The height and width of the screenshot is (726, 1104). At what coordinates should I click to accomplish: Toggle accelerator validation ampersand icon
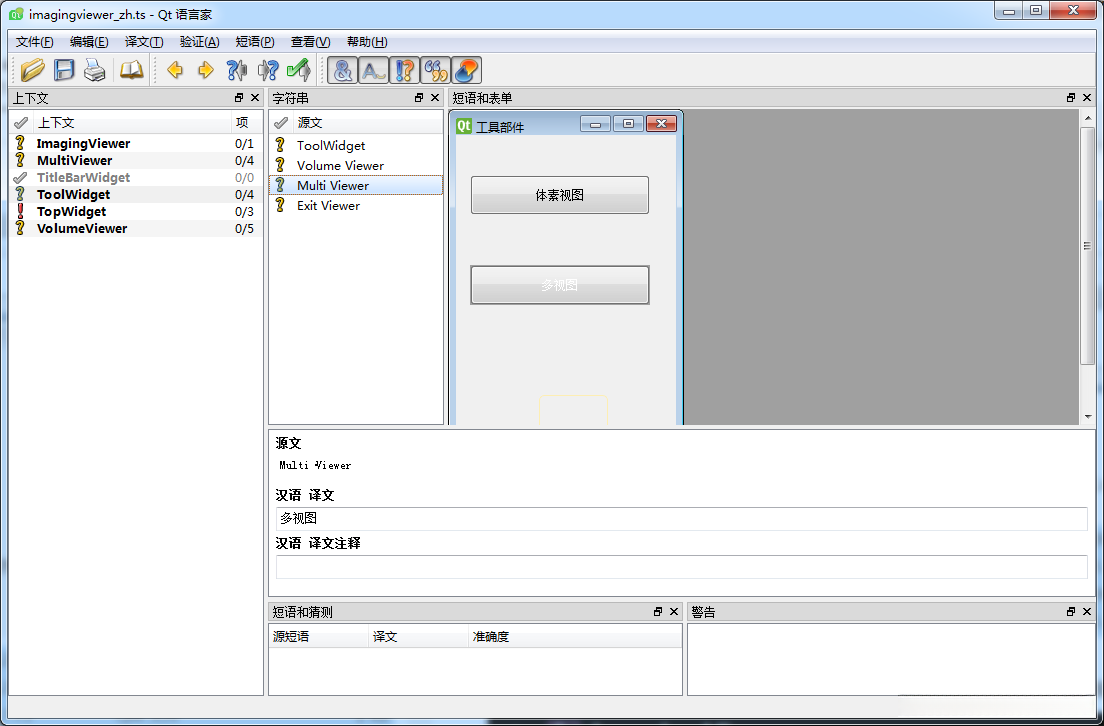[342, 70]
